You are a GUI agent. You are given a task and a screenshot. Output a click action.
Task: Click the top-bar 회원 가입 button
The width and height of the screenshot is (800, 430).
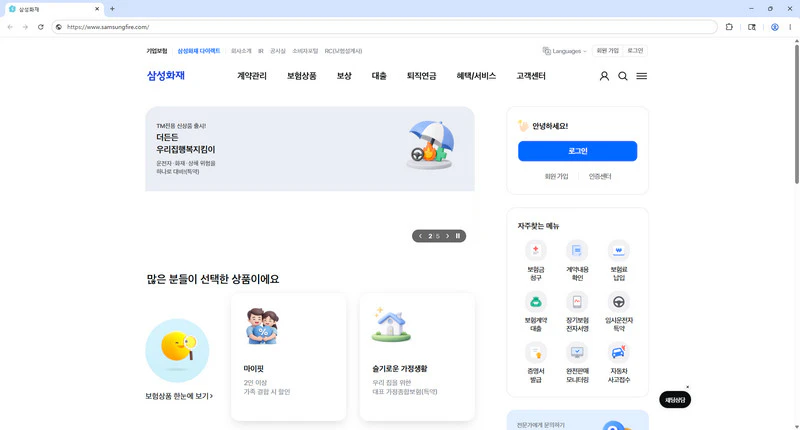point(607,51)
